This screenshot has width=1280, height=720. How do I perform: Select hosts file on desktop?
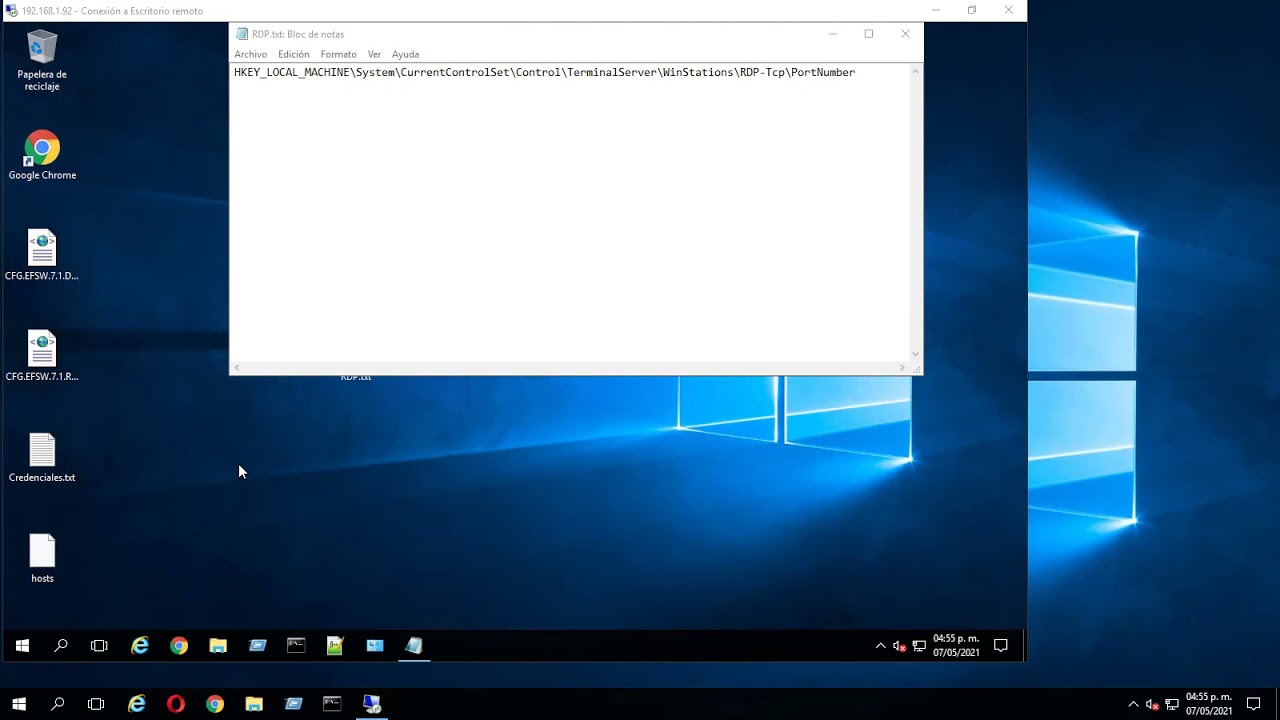point(42,559)
